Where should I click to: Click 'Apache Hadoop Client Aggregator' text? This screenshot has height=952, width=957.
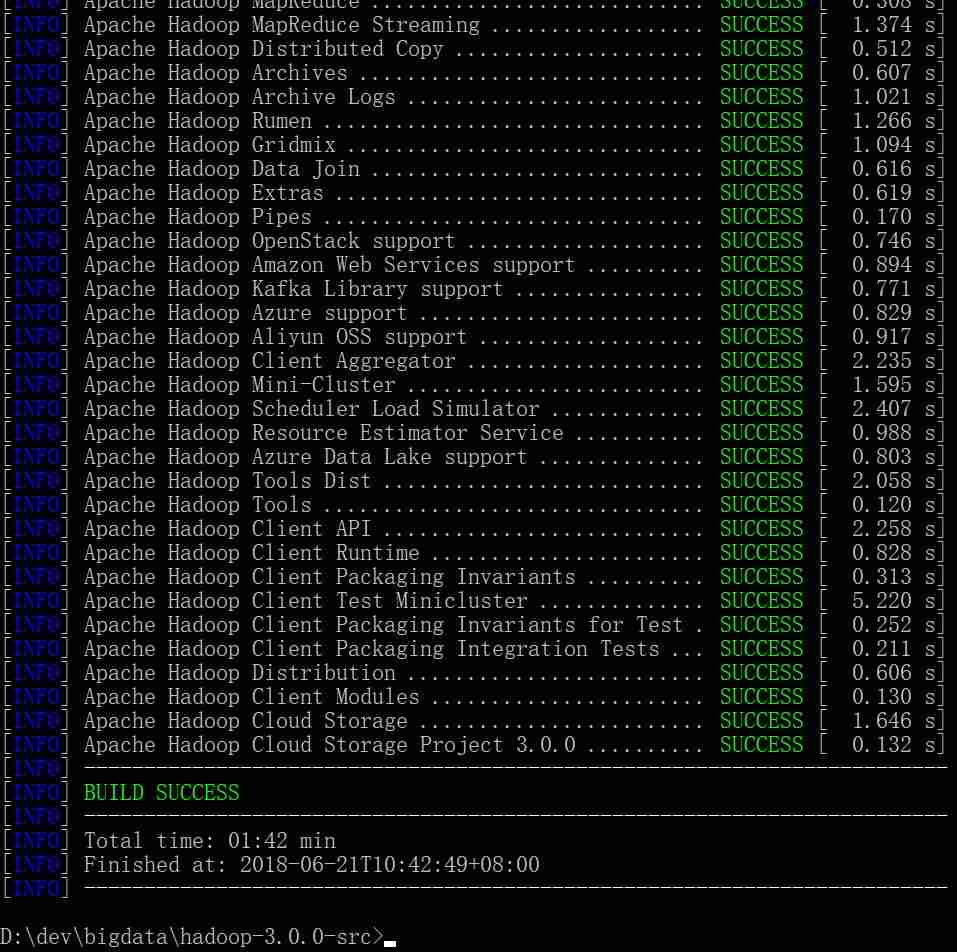(270, 361)
